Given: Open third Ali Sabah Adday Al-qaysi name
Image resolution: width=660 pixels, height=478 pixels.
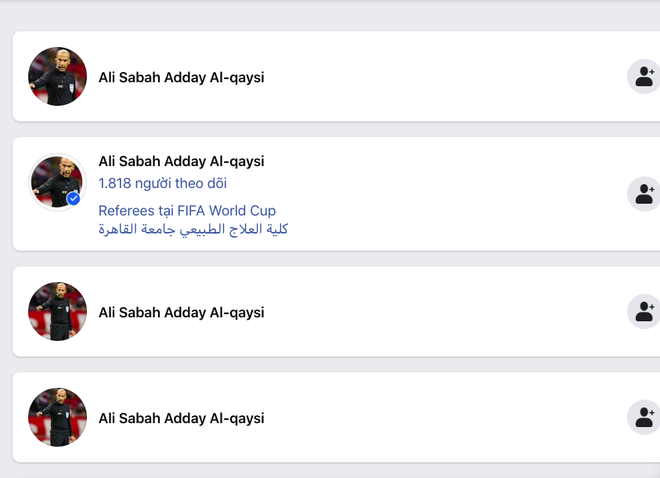Looking at the screenshot, I should (x=181, y=312).
